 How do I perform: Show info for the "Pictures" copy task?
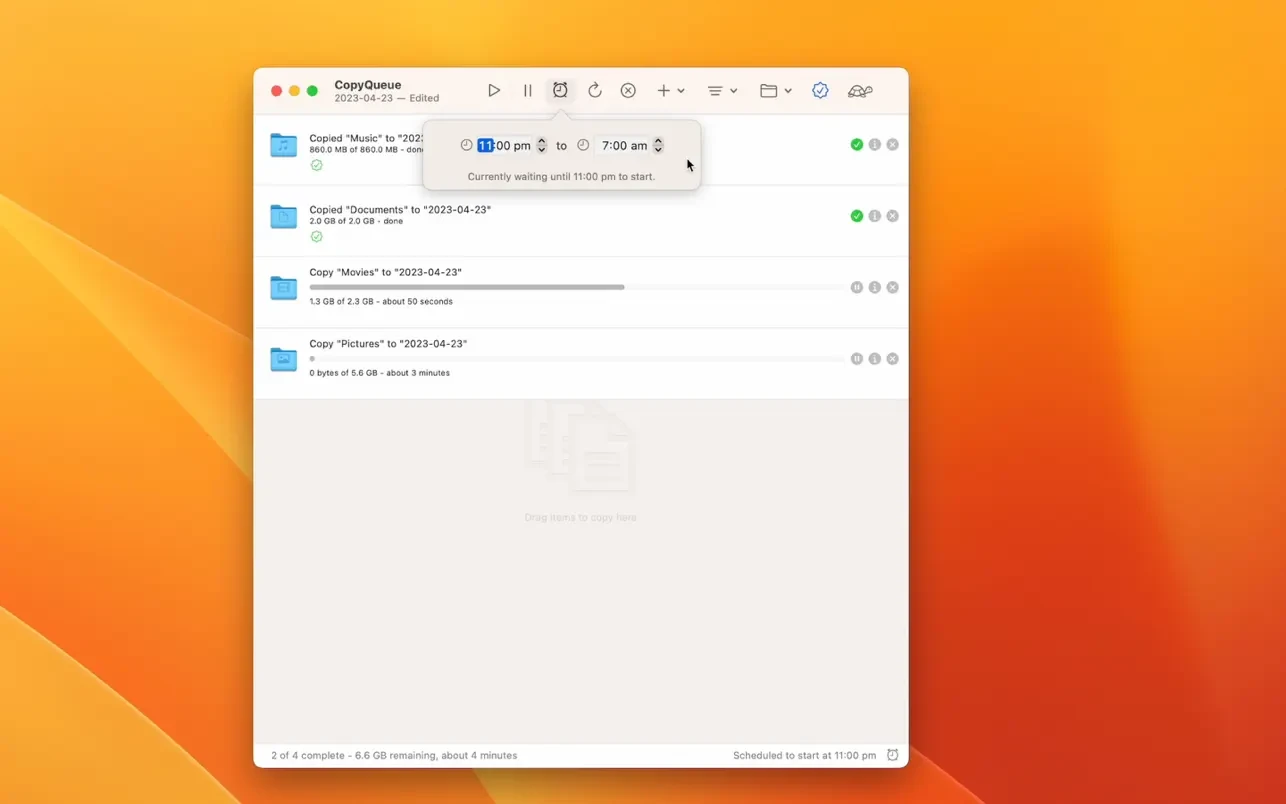[875, 359]
